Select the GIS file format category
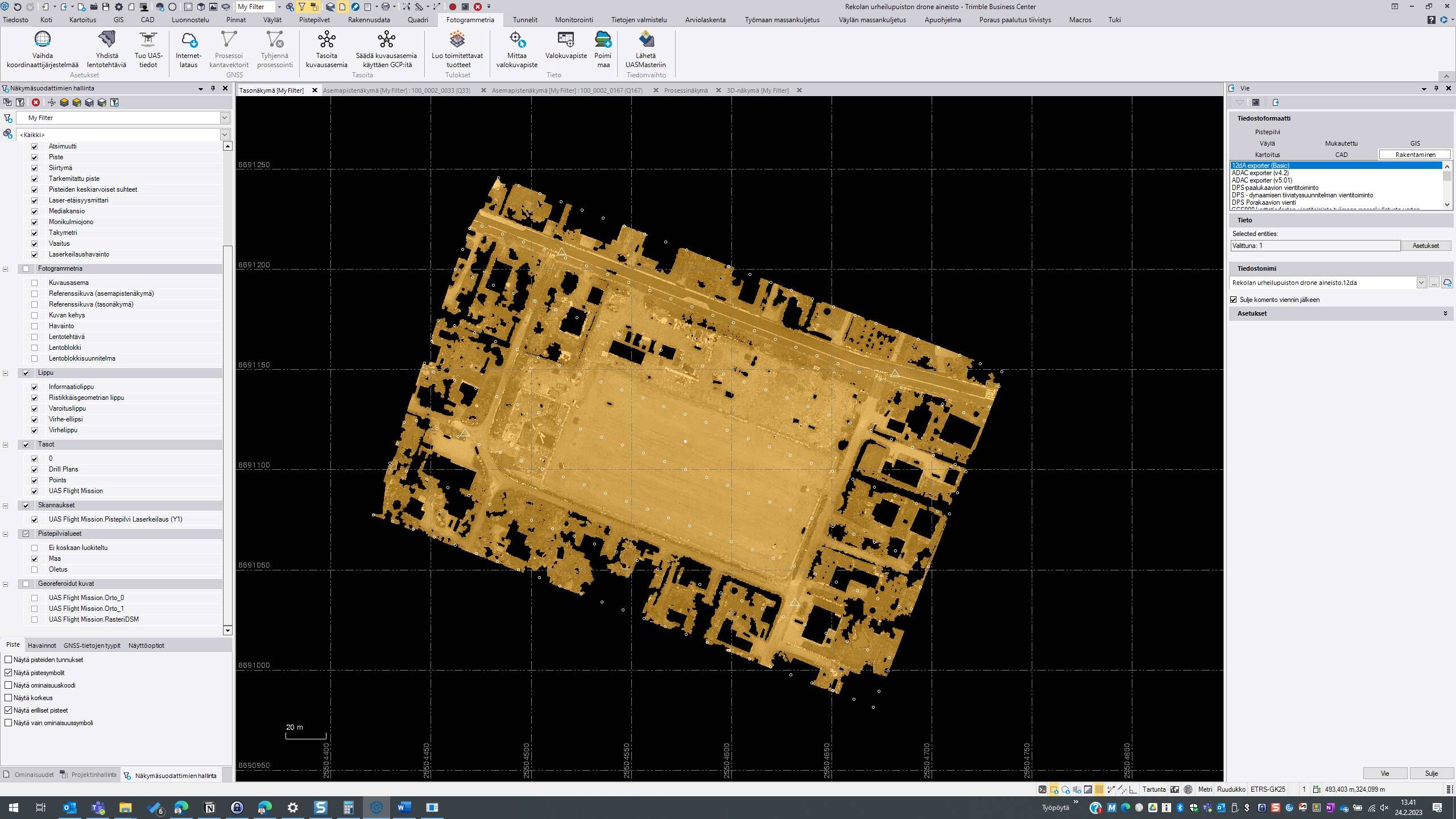Screen dimensions: 1456x819 coord(1415,143)
